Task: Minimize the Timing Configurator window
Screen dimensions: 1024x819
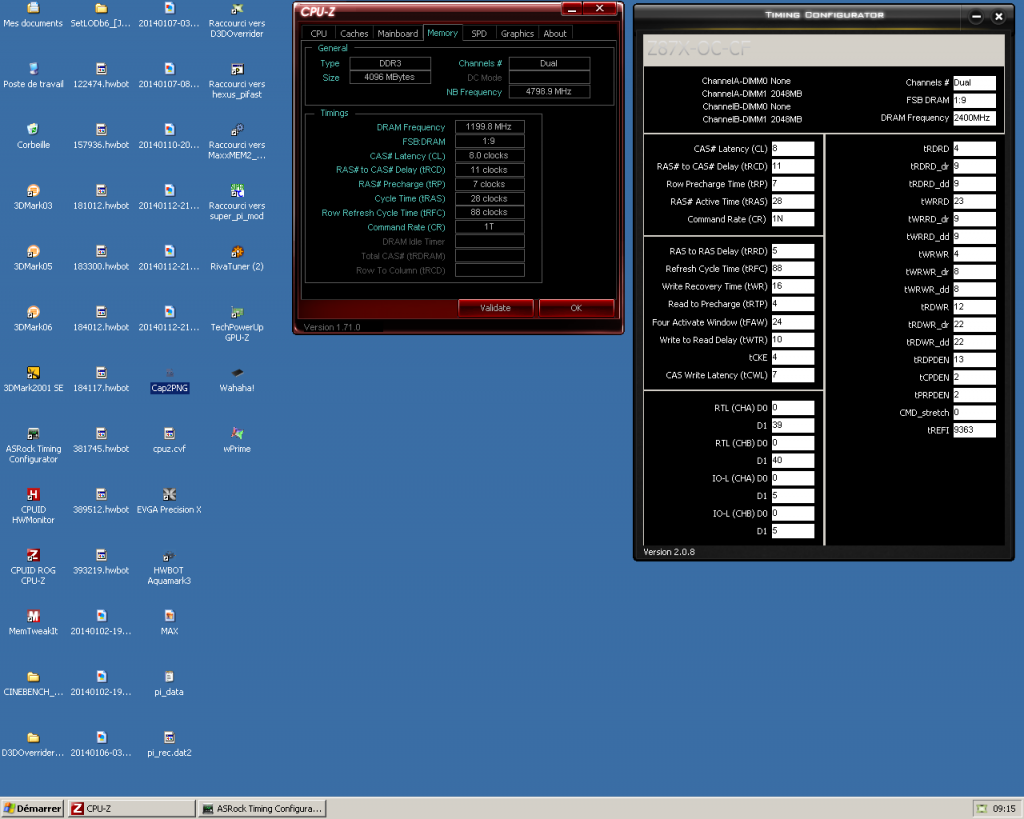Action: click(x=976, y=16)
